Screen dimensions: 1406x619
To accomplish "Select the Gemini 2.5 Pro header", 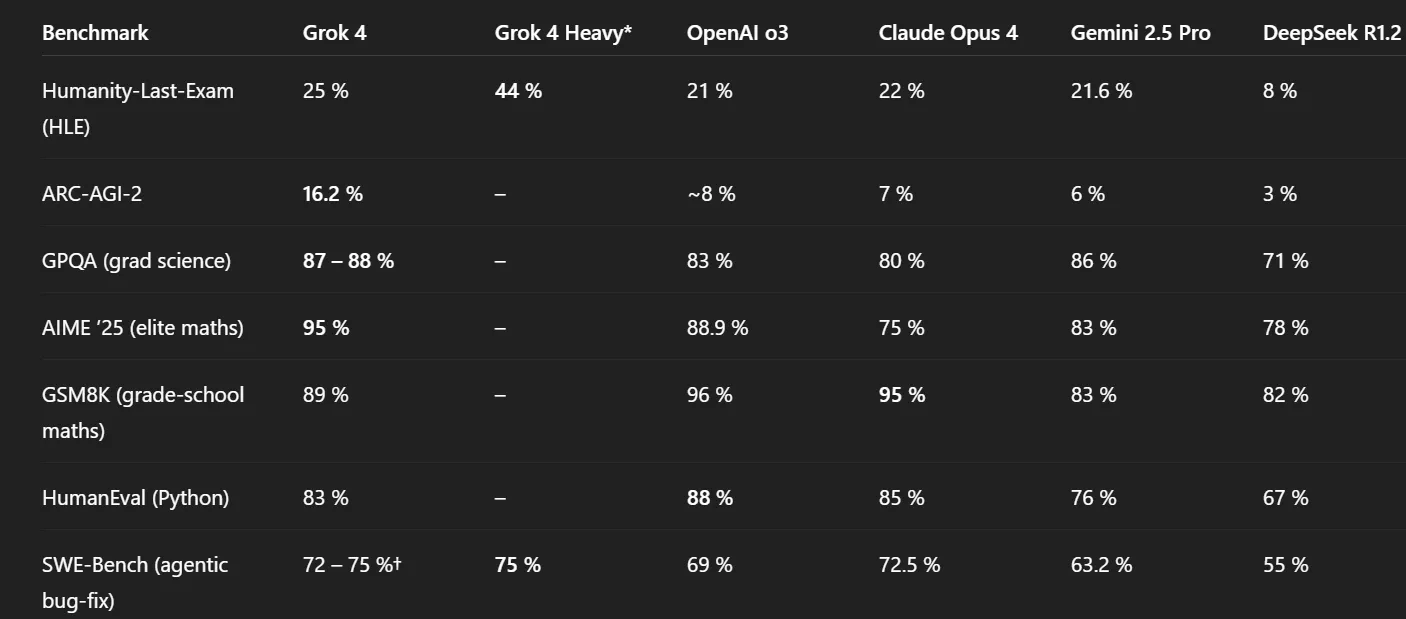I will click(x=1140, y=33).
